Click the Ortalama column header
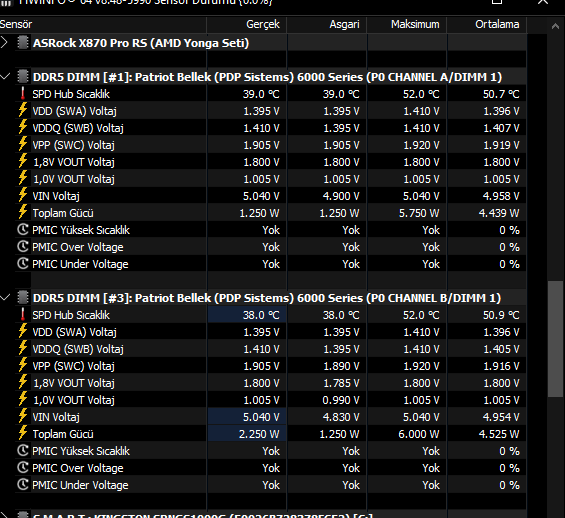The width and height of the screenshot is (565, 518). (x=487, y=24)
